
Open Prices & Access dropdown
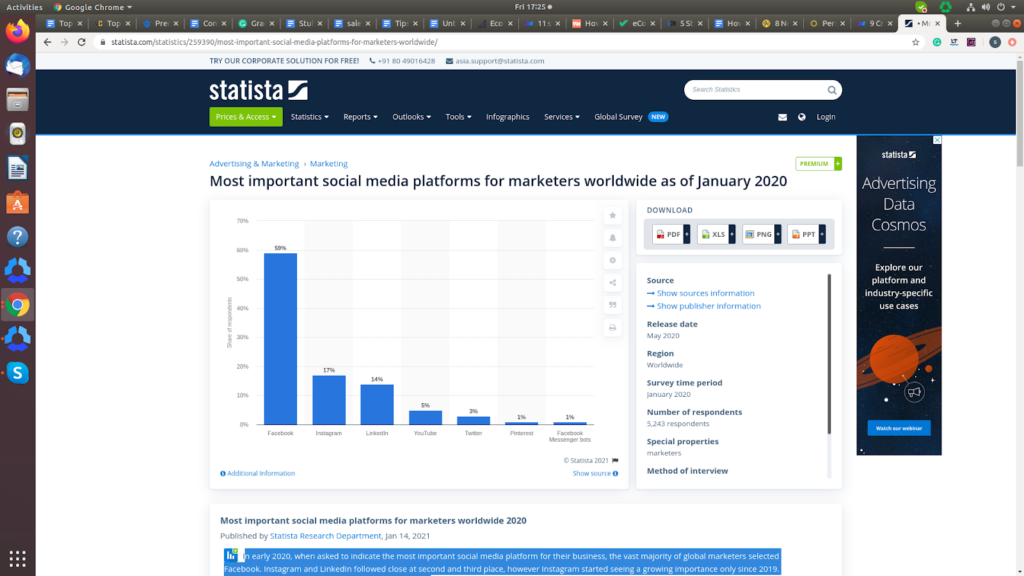tap(246, 117)
